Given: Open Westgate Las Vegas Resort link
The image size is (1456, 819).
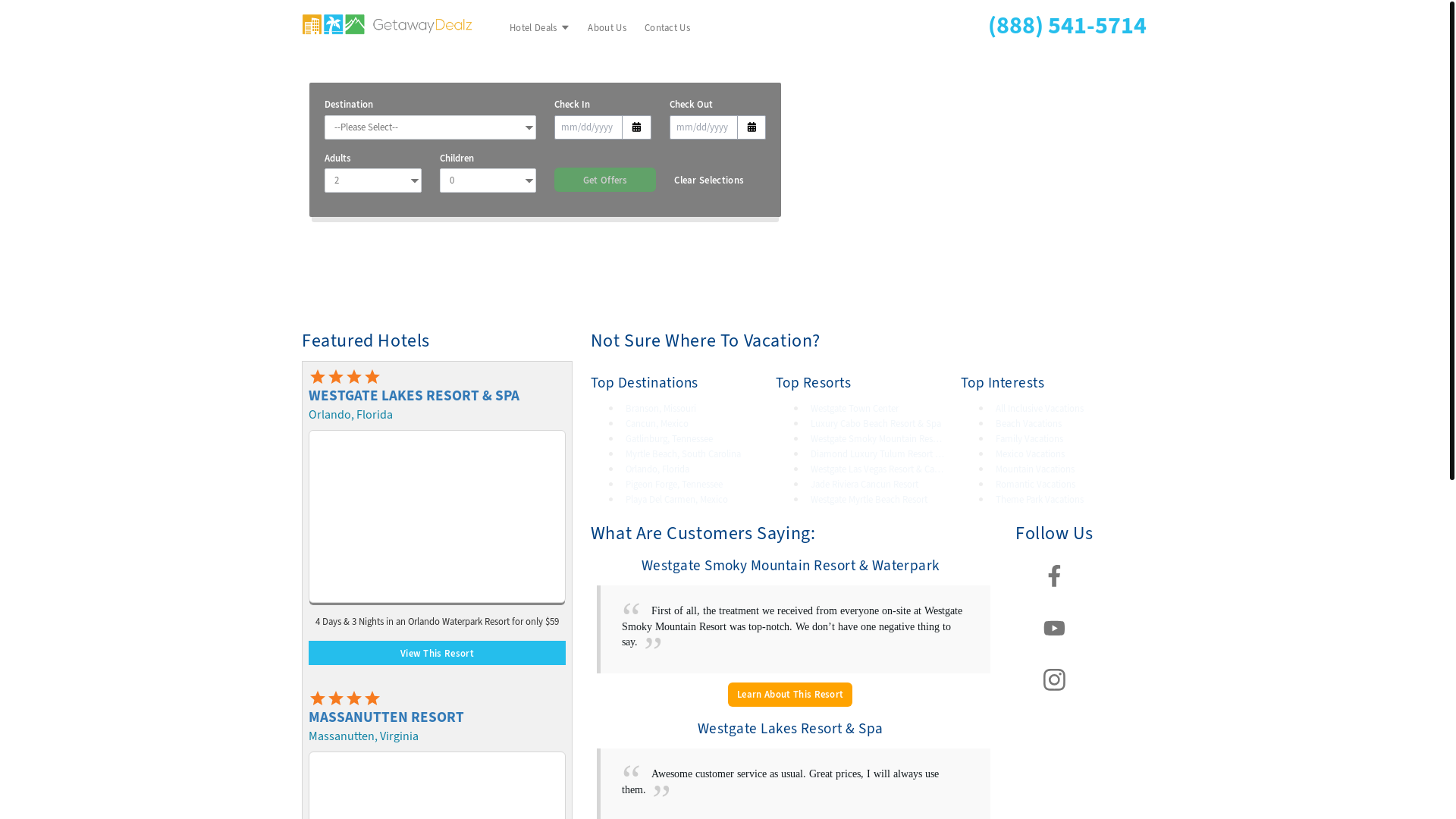Looking at the screenshot, I should click(x=876, y=469).
